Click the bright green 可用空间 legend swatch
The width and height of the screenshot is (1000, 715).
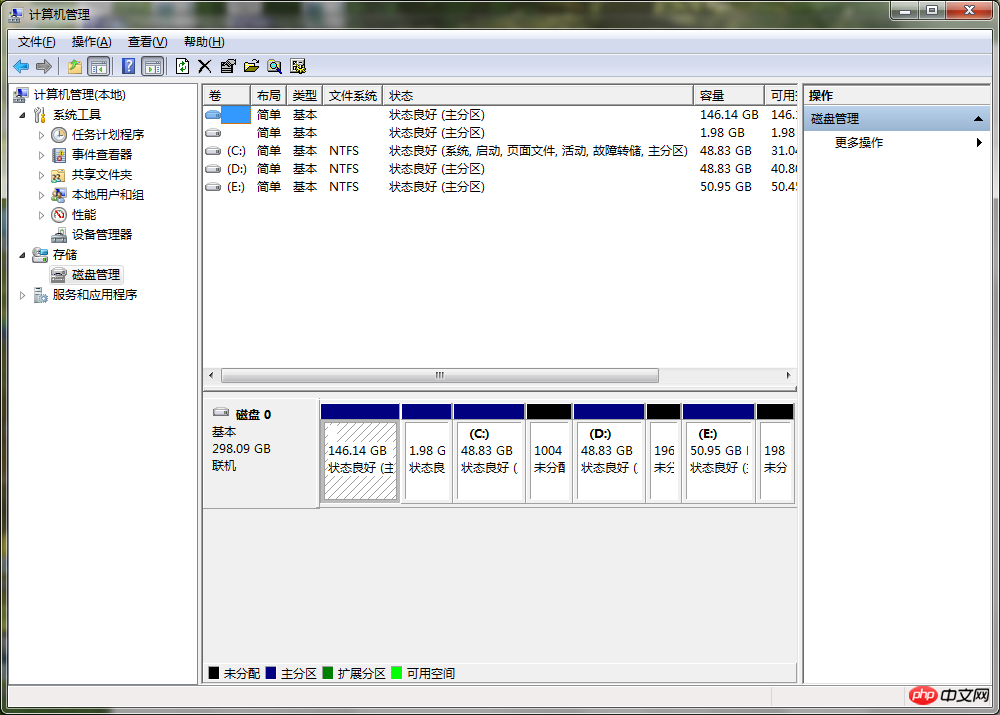397,673
